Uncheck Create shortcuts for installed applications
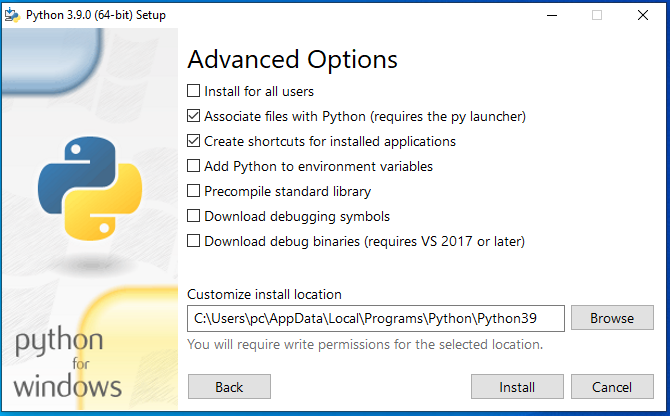Image resolution: width=670 pixels, height=416 pixels. point(194,141)
